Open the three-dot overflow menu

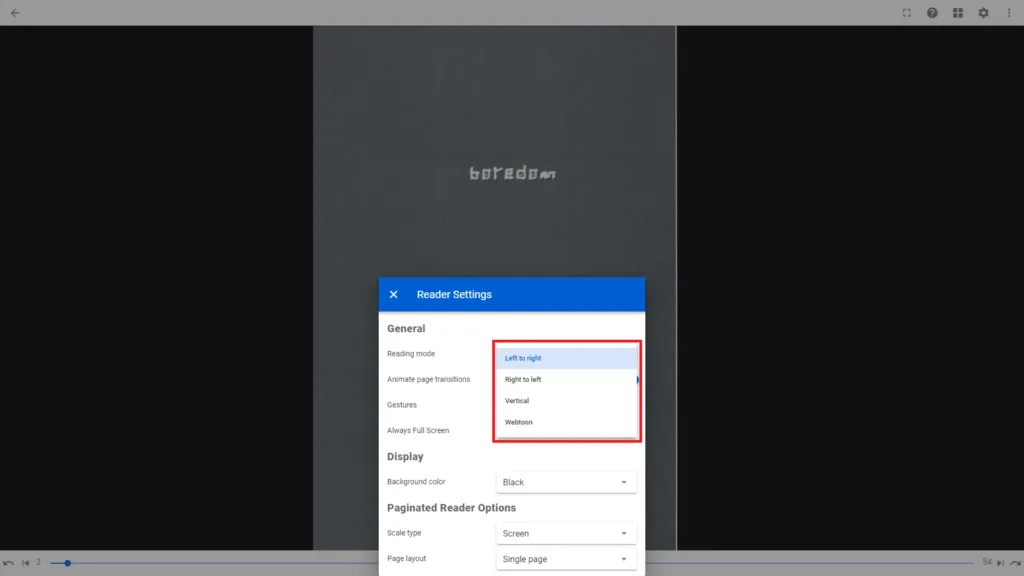1008,13
